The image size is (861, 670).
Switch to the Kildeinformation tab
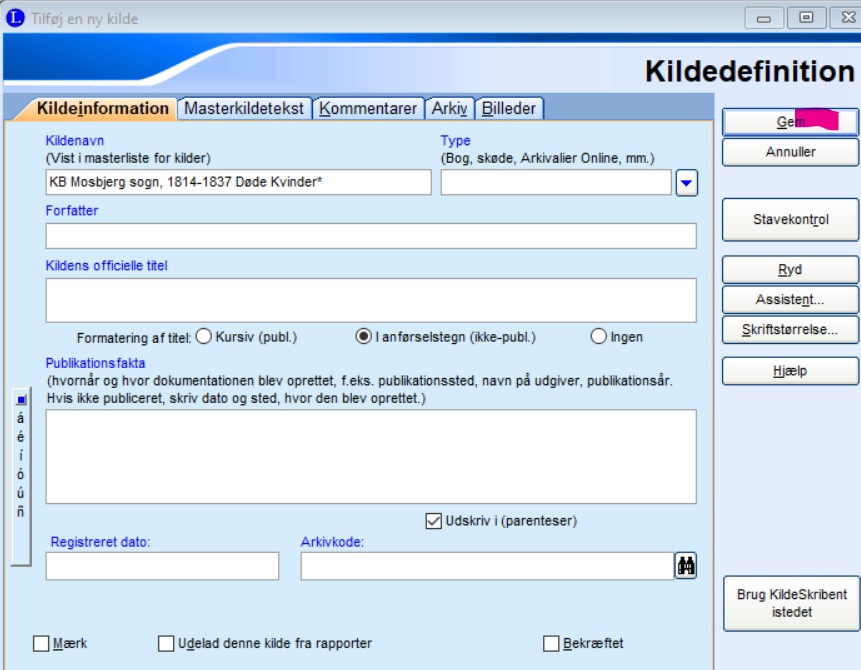point(102,109)
